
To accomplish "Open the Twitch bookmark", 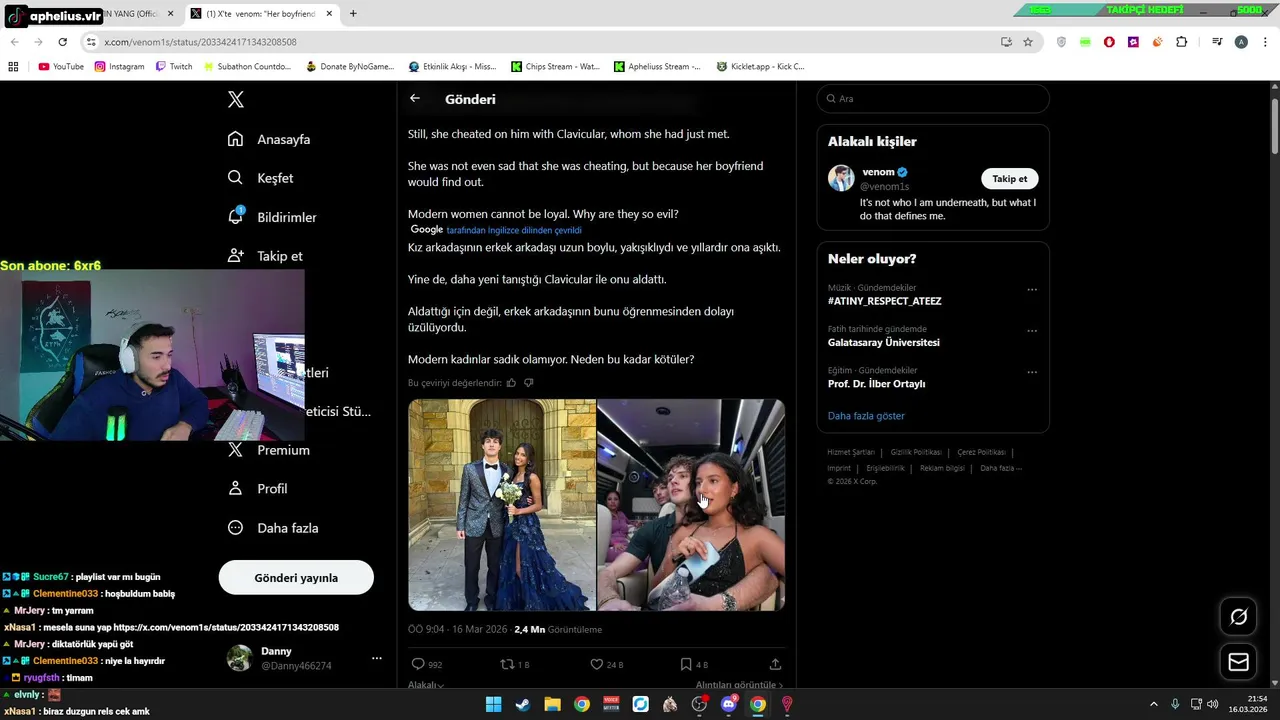I will pyautogui.click(x=173, y=67).
